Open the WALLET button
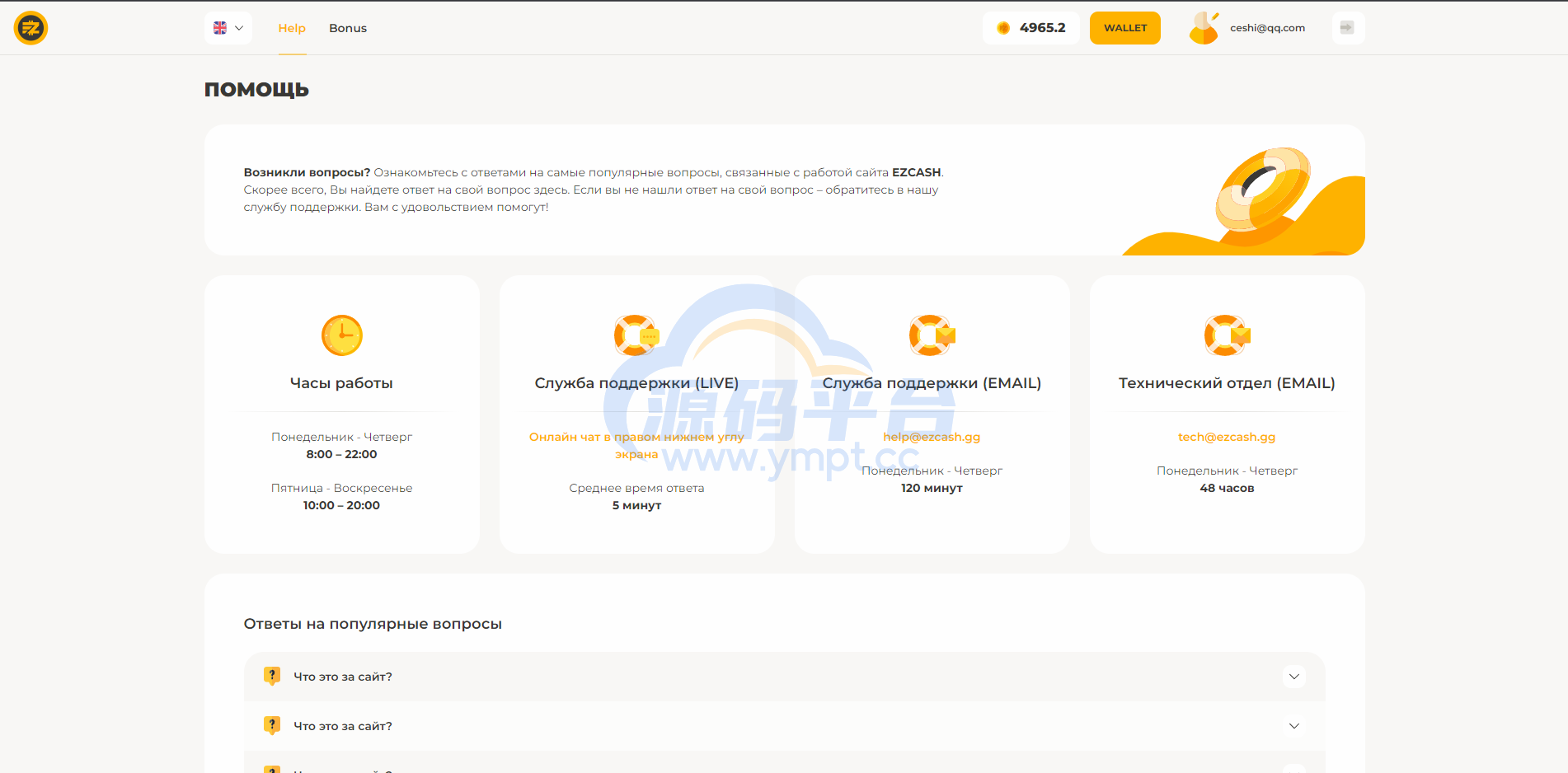Image resolution: width=1568 pixels, height=773 pixels. pyautogui.click(x=1125, y=28)
